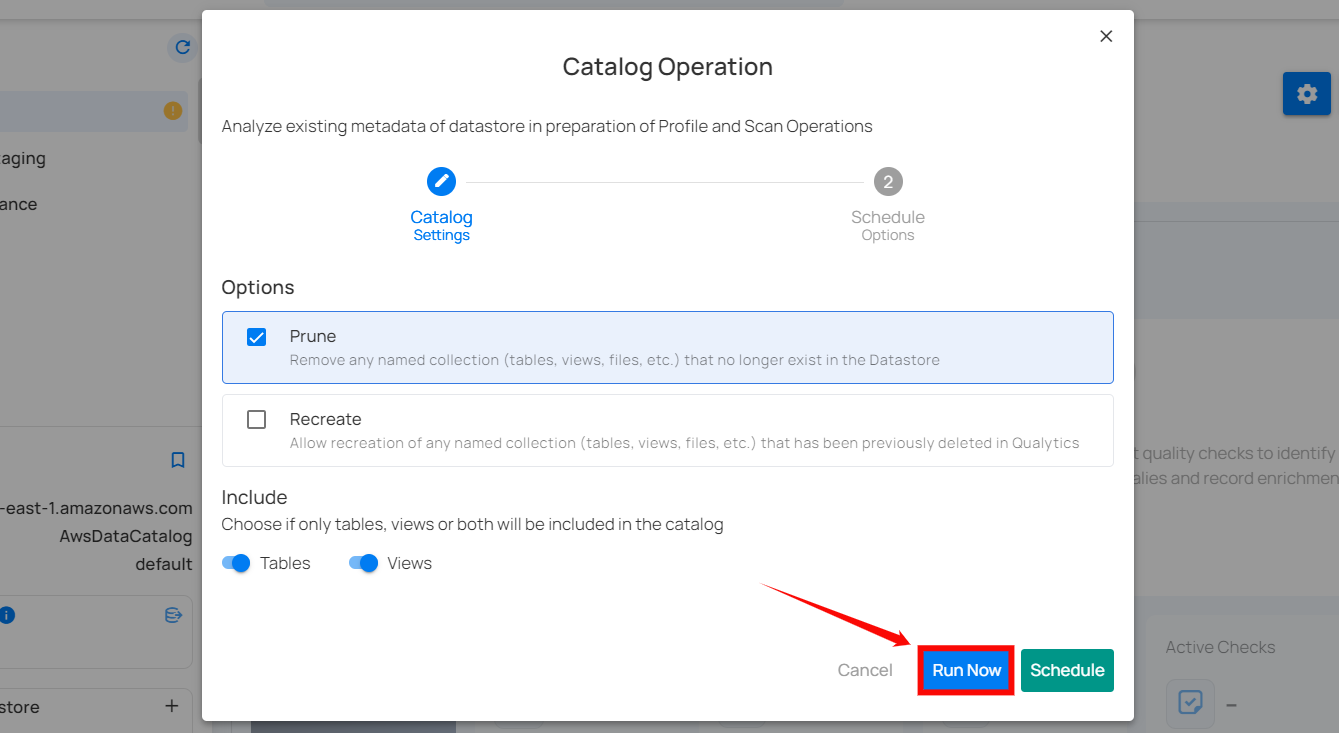Image resolution: width=1339 pixels, height=733 pixels.
Task: Click the Prune option description text
Action: point(614,360)
